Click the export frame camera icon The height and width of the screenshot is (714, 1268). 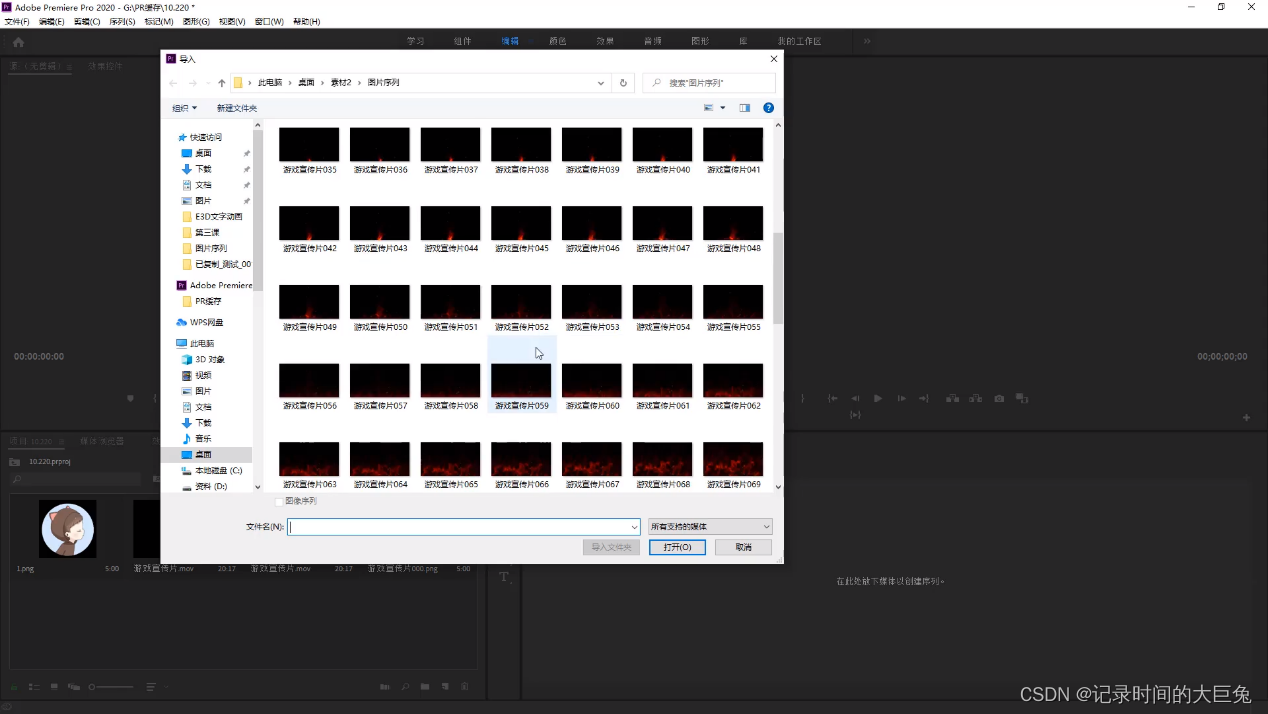[x=999, y=398]
